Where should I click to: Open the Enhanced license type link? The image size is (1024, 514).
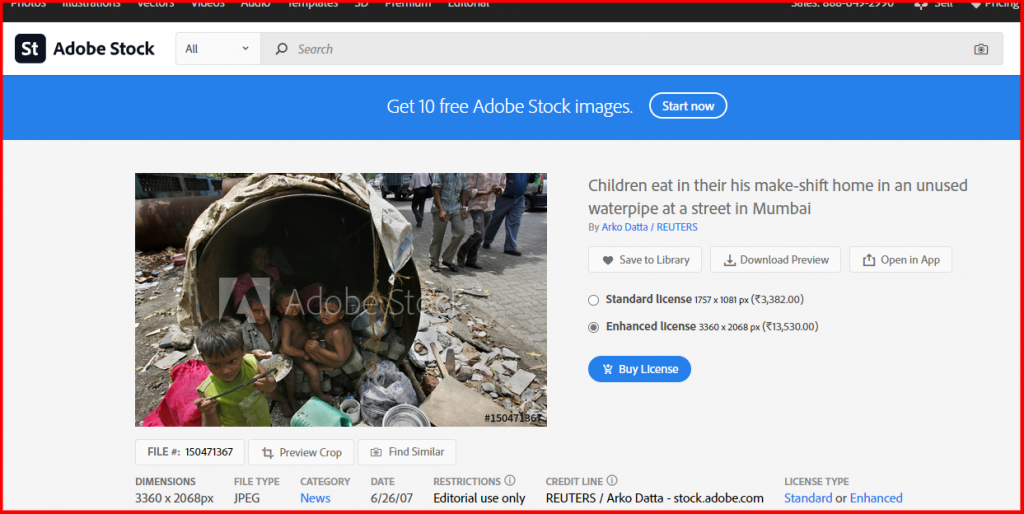click(x=876, y=498)
